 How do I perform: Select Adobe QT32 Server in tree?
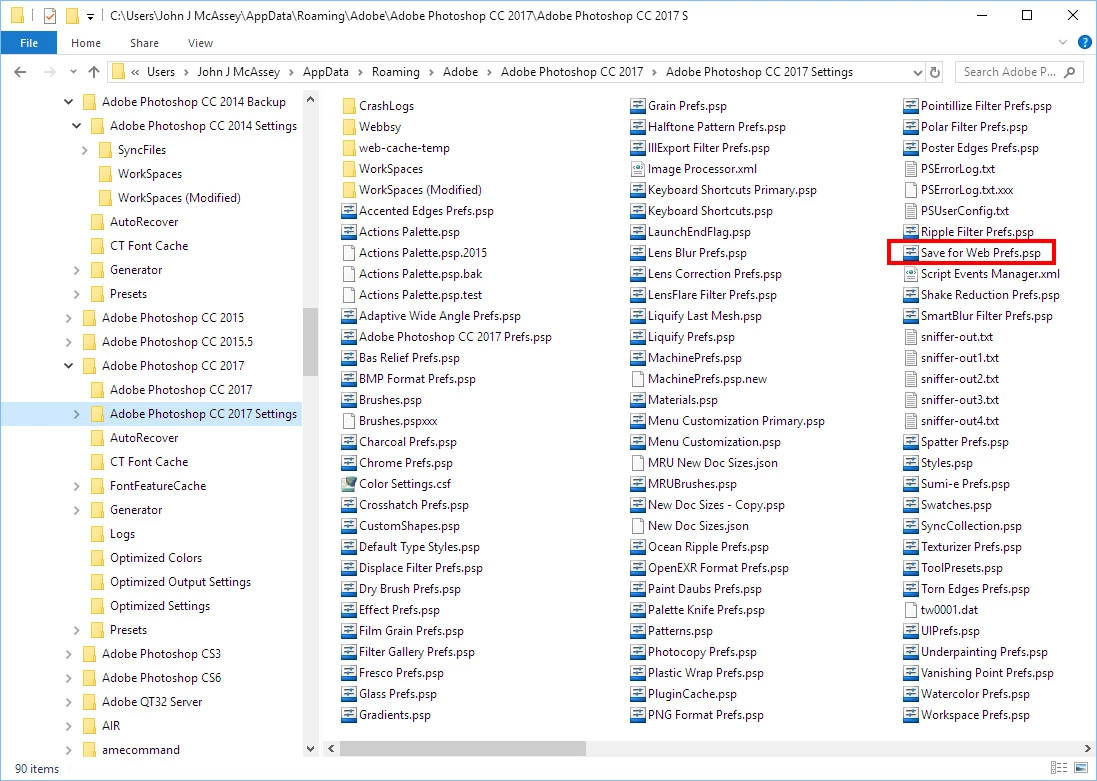pos(152,702)
